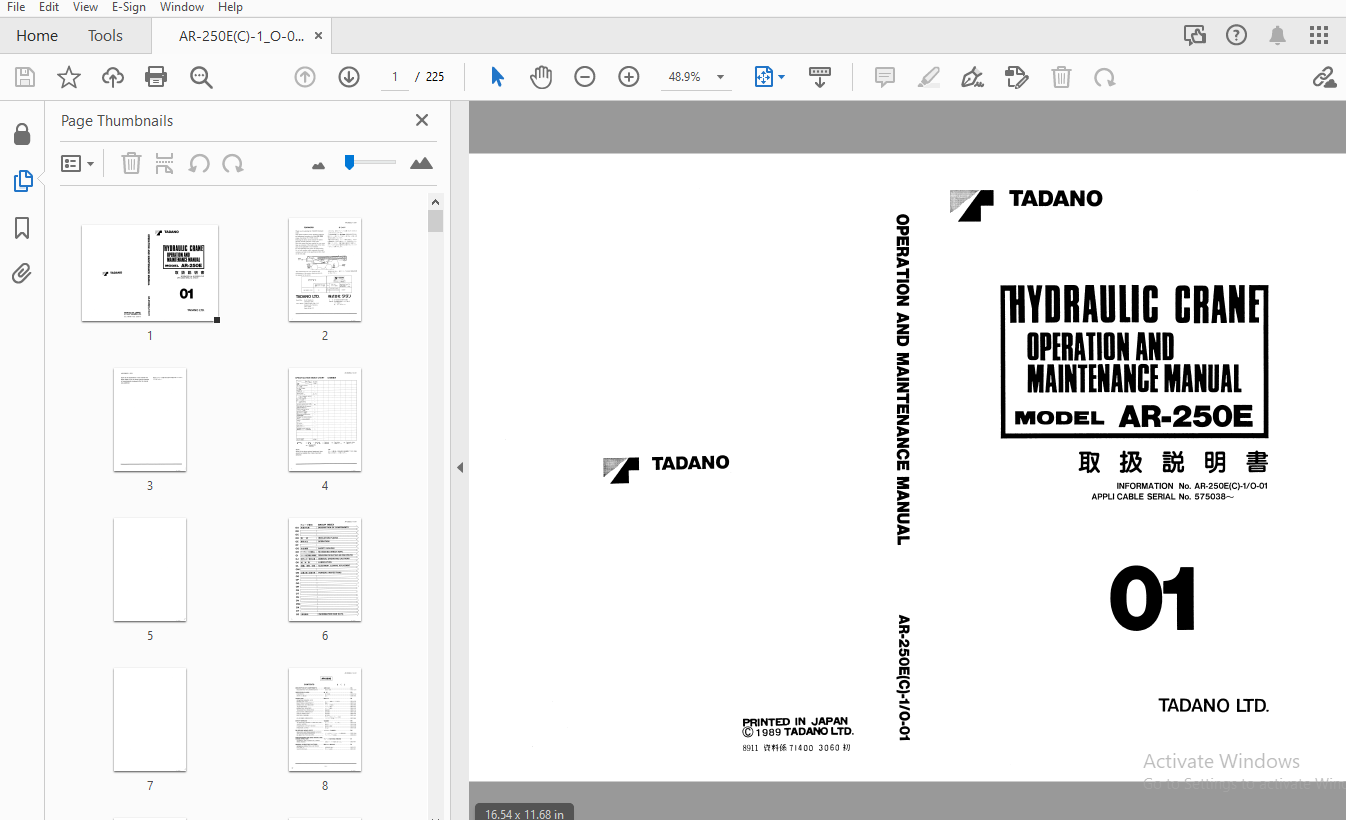Image resolution: width=1346 pixels, height=820 pixels.
Task: Click the edit stamp tool icon
Action: coord(1017,77)
